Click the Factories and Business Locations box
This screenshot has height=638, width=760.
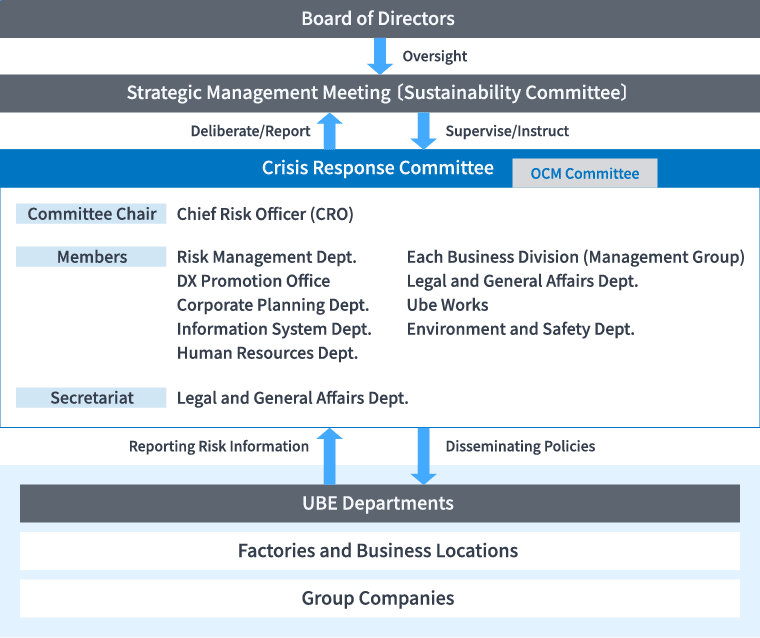(380, 551)
